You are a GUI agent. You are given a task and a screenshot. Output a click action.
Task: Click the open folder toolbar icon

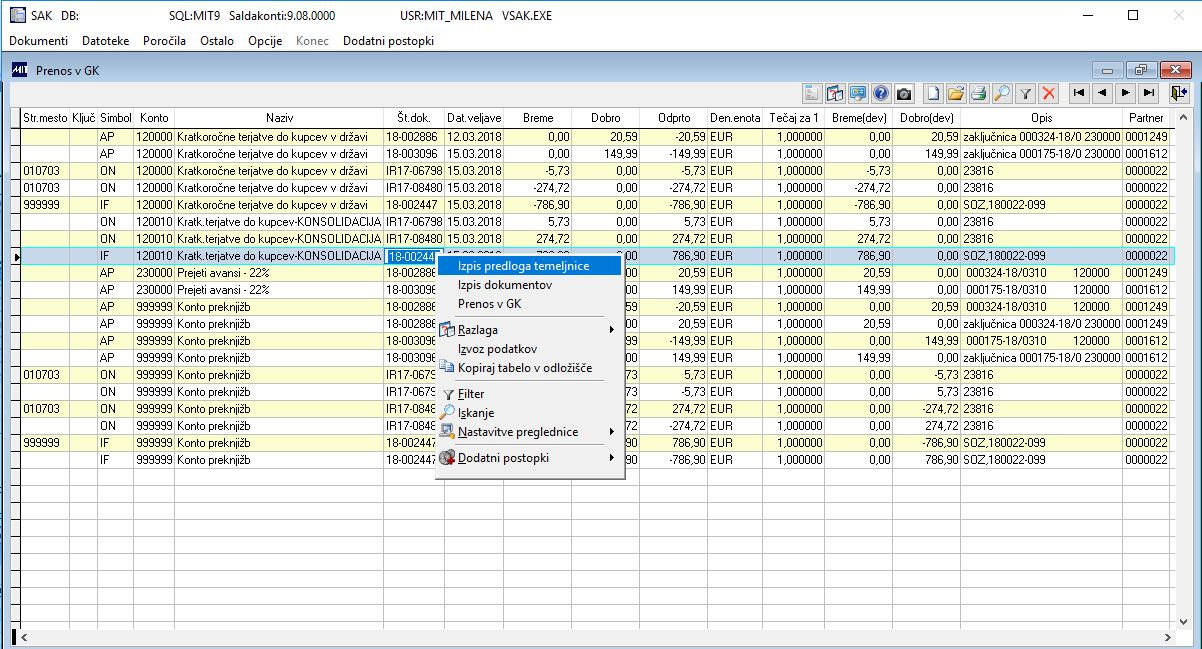pos(956,93)
